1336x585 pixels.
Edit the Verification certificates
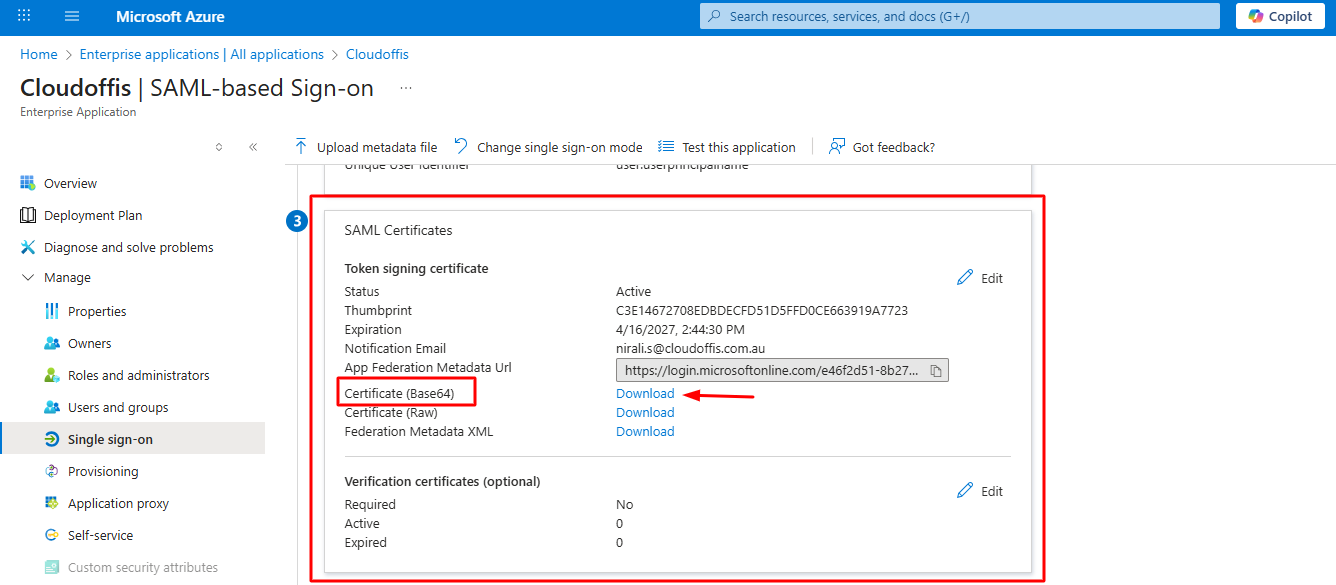[x=980, y=491]
